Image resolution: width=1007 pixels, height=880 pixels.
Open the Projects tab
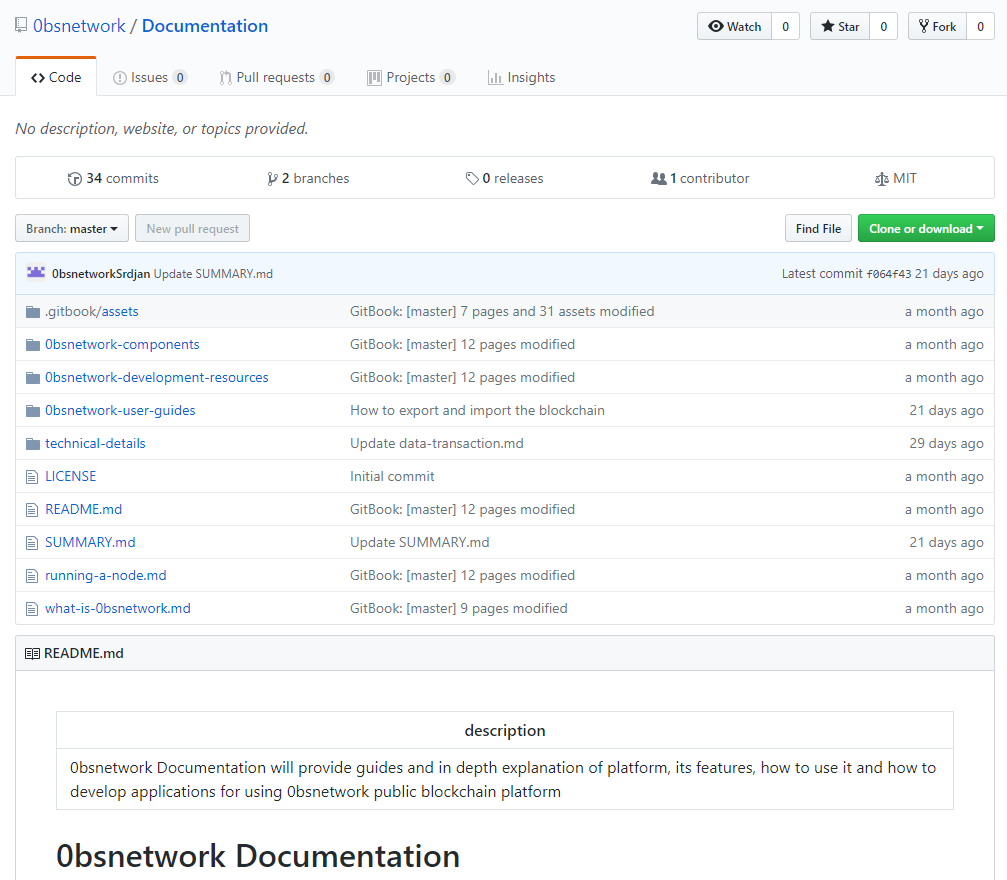(411, 78)
